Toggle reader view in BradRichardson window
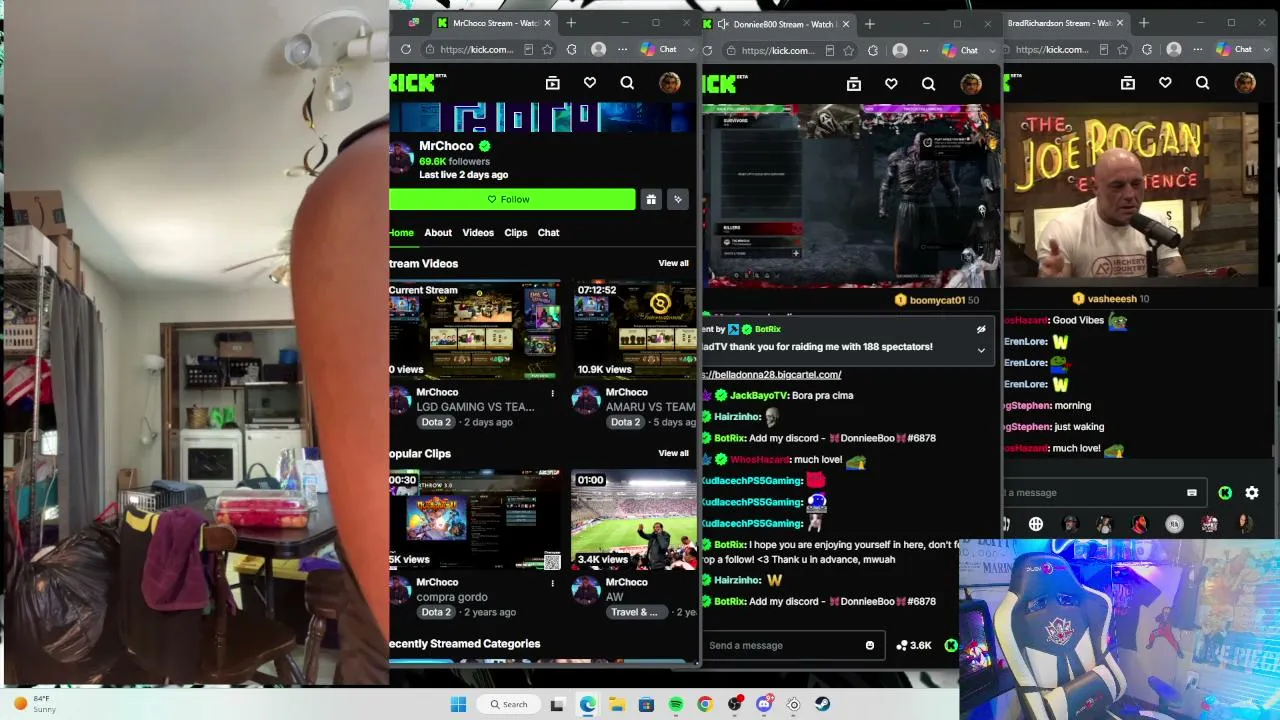The image size is (1280, 720). point(1103,49)
